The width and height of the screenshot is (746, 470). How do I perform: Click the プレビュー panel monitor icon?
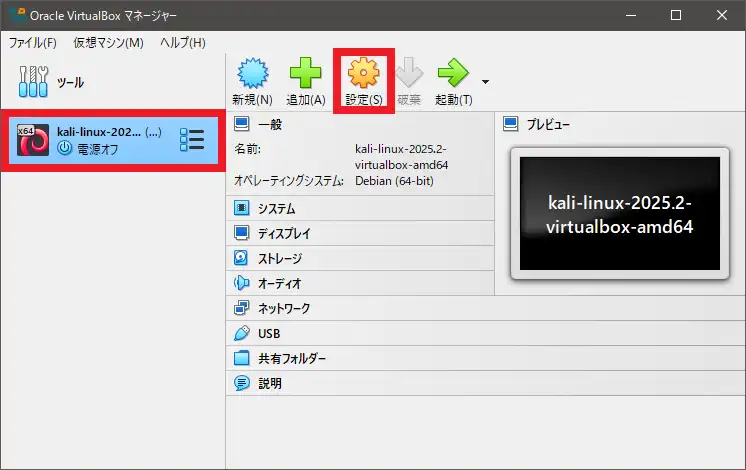point(510,124)
